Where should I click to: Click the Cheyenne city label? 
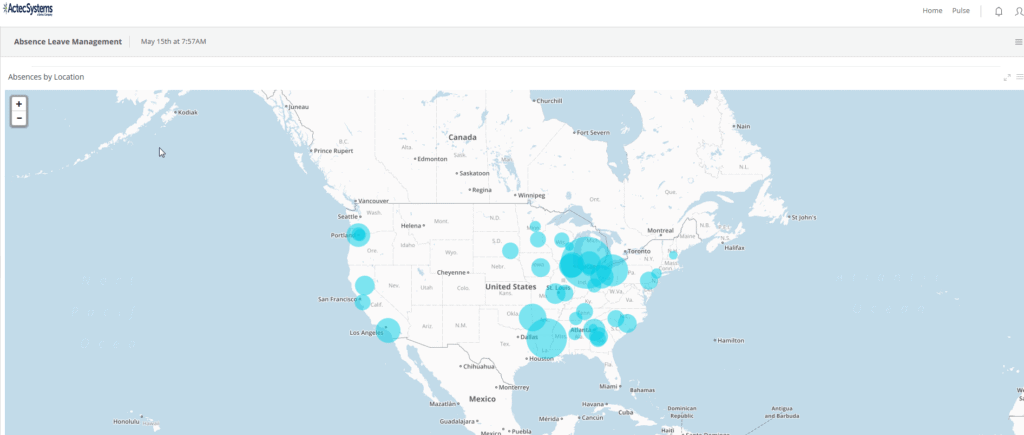452,272
